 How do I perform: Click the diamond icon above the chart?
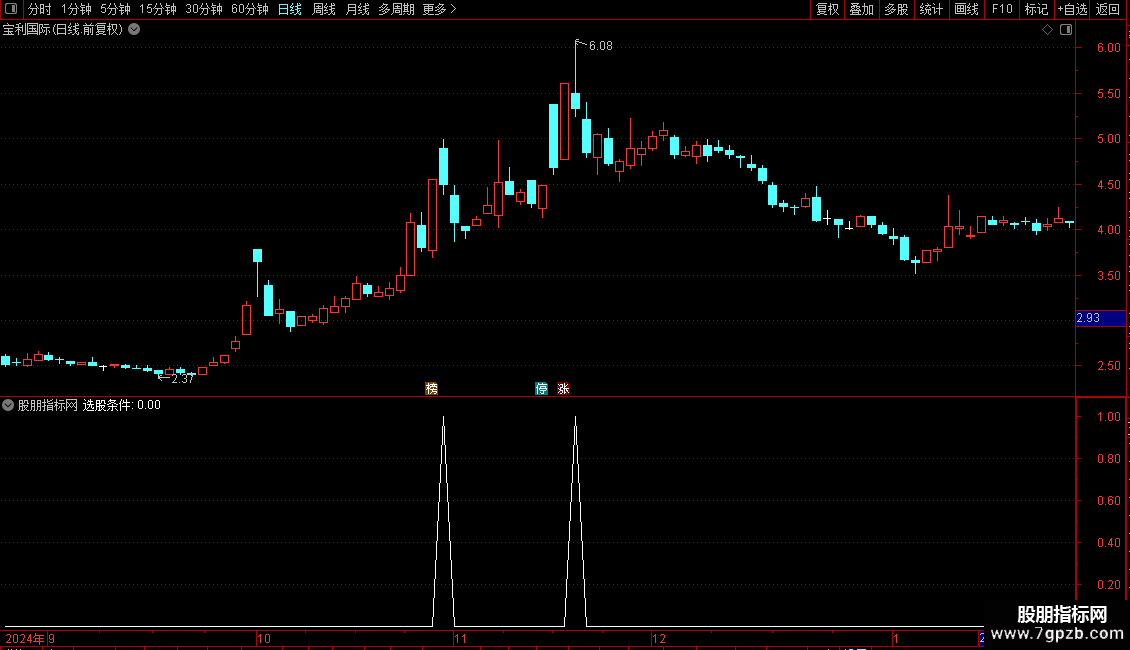1048,30
